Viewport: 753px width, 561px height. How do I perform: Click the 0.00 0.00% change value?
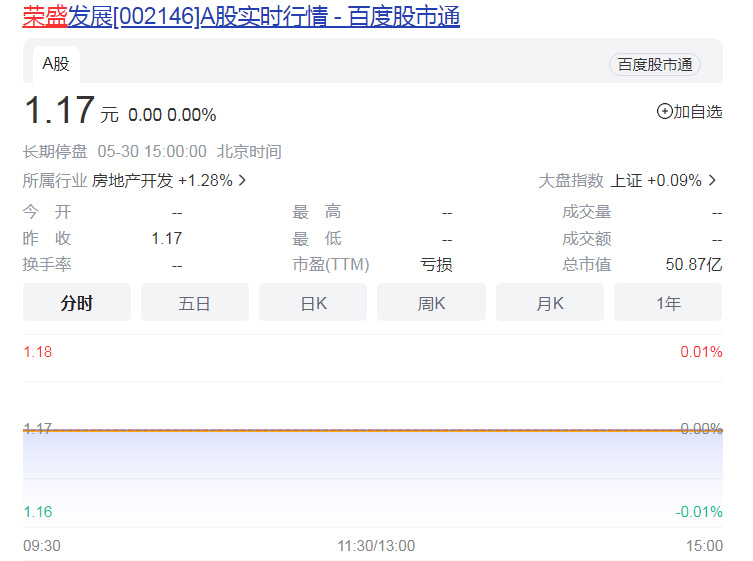click(172, 115)
